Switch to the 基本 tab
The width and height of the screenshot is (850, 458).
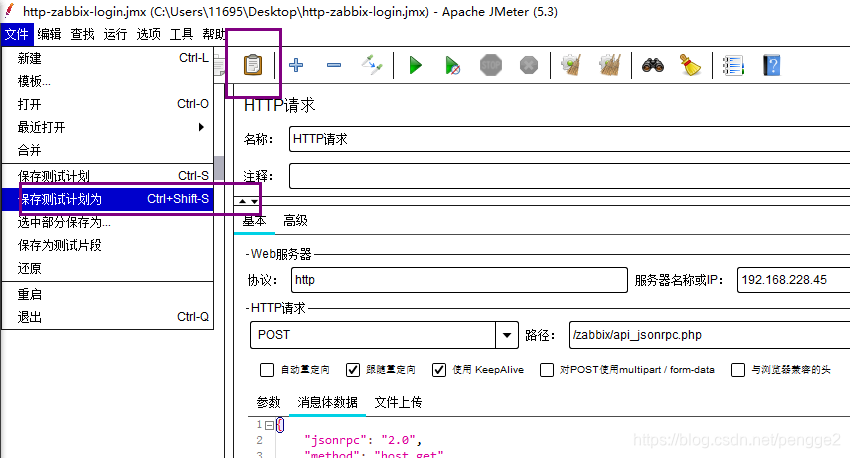[254, 221]
